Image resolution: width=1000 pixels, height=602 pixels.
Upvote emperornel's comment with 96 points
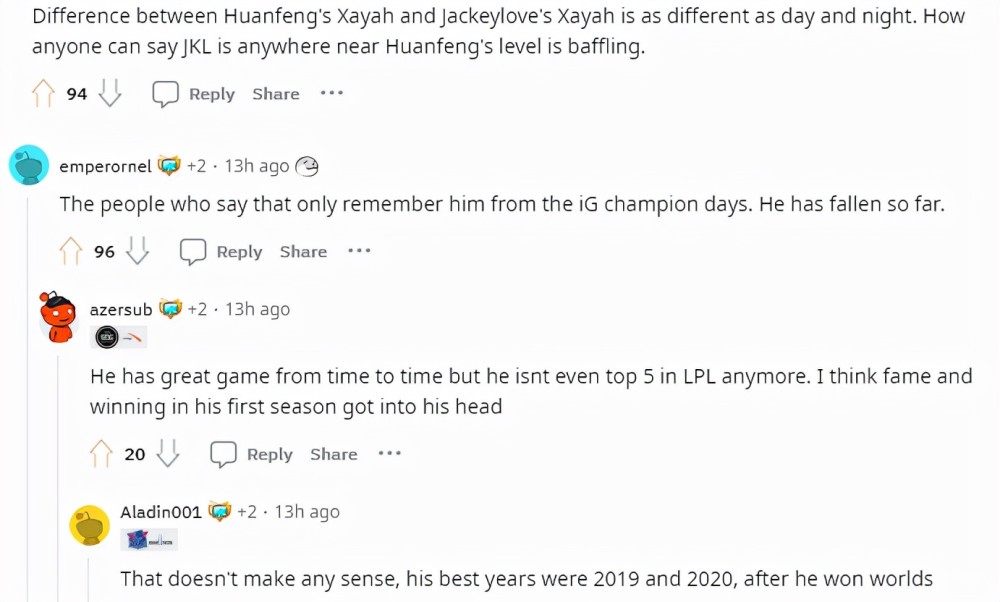70,251
